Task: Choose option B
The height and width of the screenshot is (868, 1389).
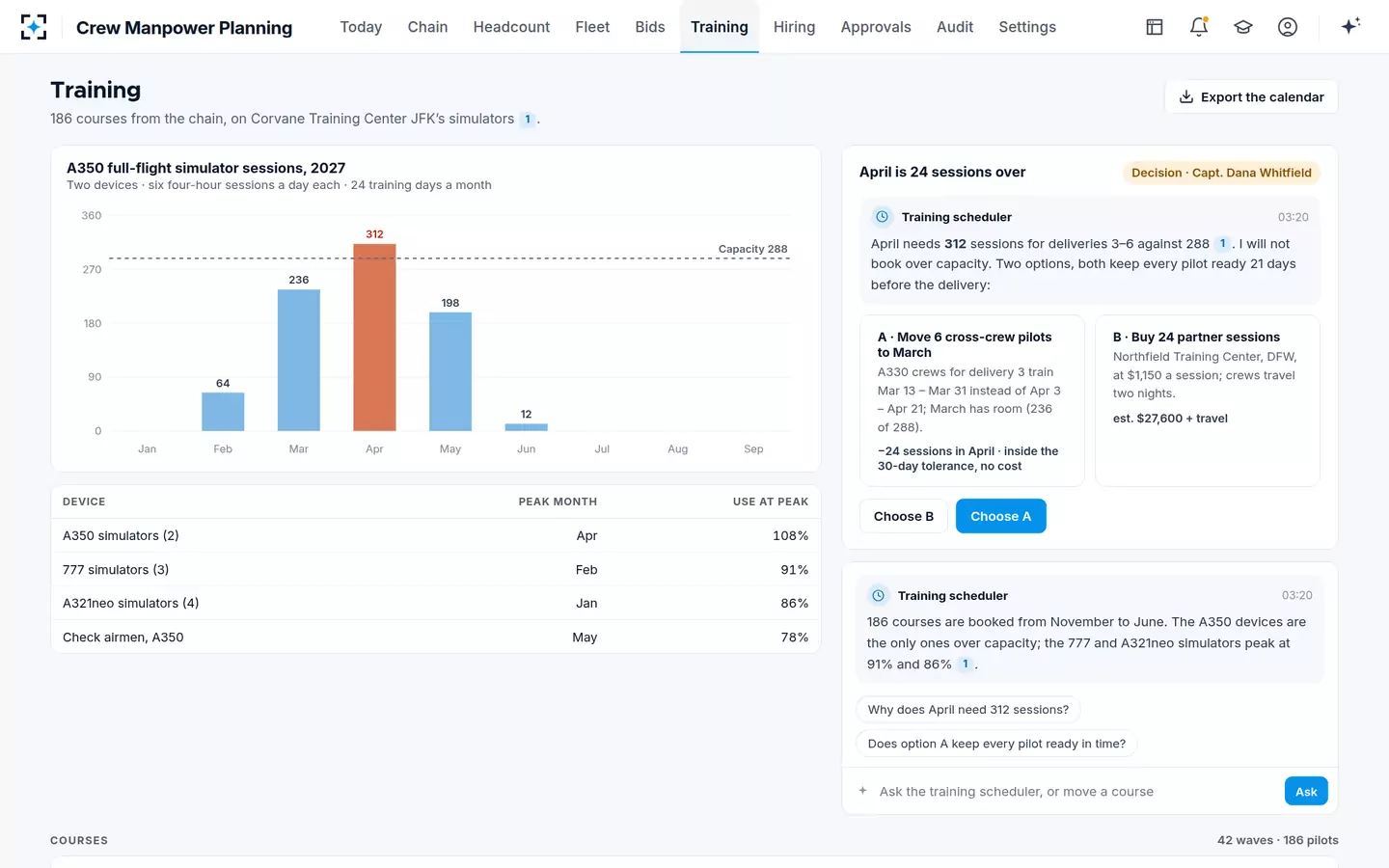Action: [x=904, y=516]
